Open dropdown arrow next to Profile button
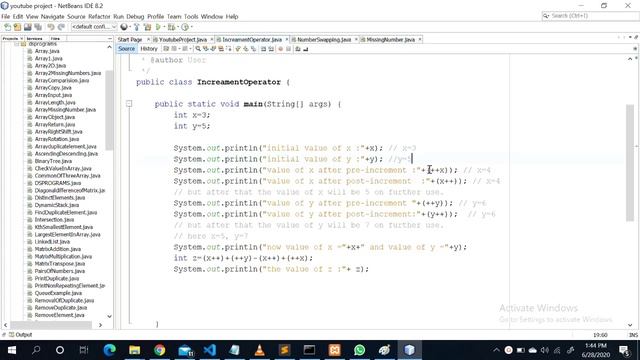The height and width of the screenshot is (360, 640). click(191, 27)
